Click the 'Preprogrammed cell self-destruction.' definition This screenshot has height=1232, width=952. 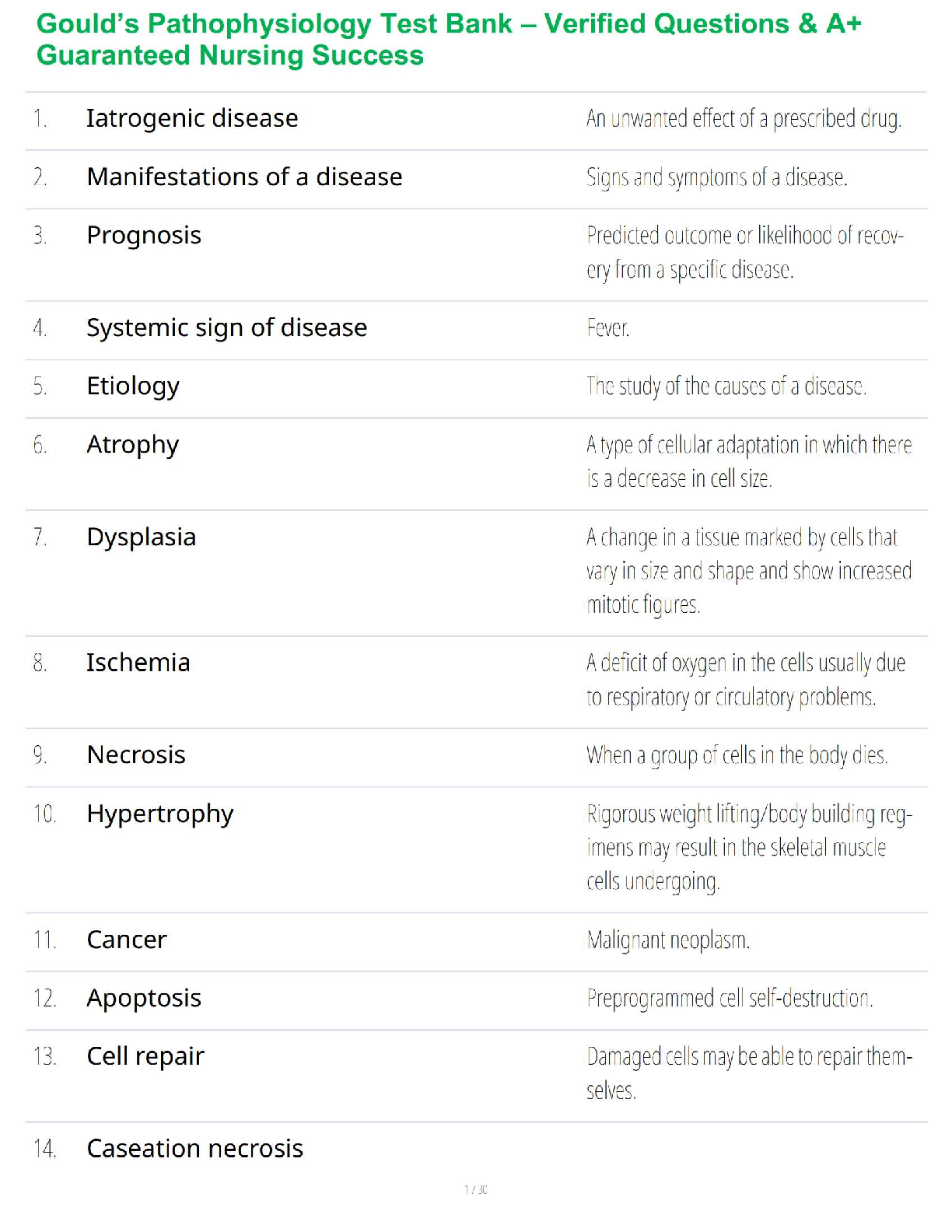pyautogui.click(x=730, y=998)
